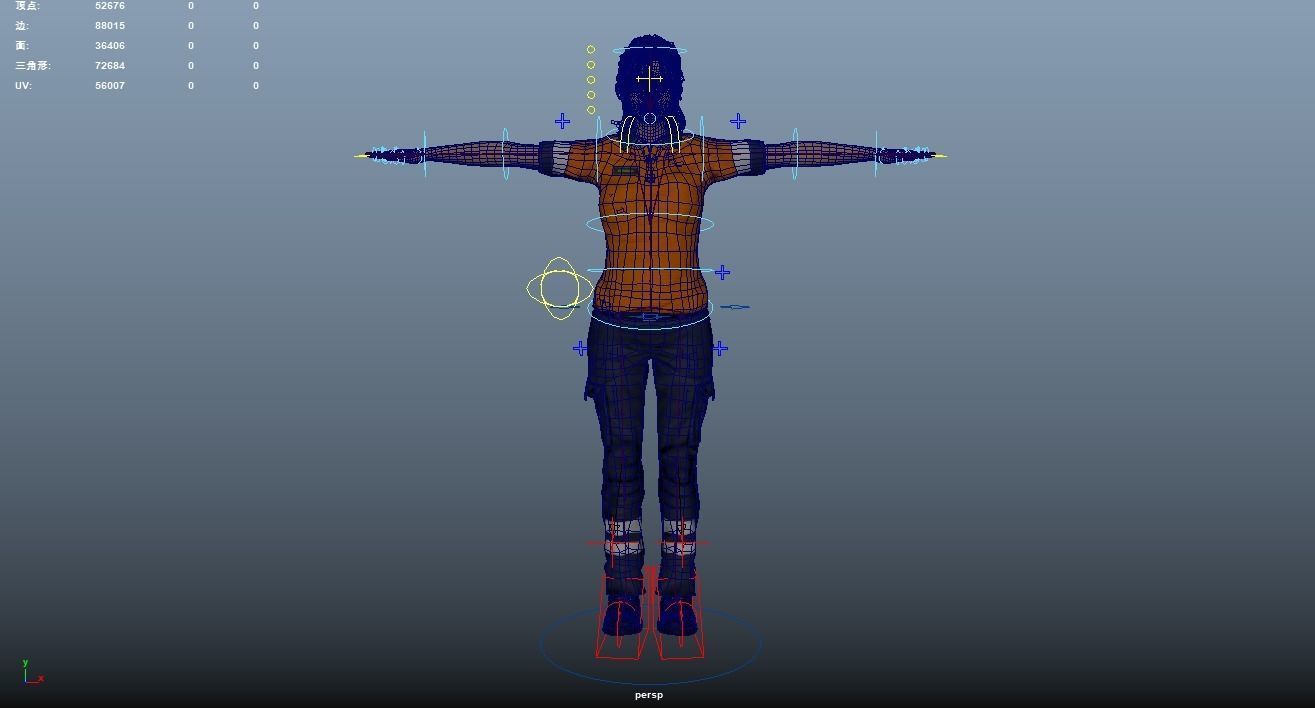The width and height of the screenshot is (1315, 708).
Task: Select ring control on screen-left wrist
Action: click(424, 154)
